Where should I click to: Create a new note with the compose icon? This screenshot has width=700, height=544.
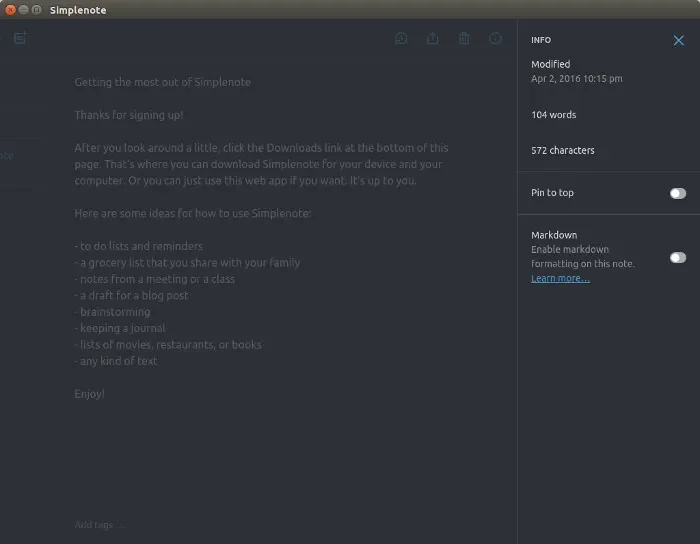click(21, 38)
